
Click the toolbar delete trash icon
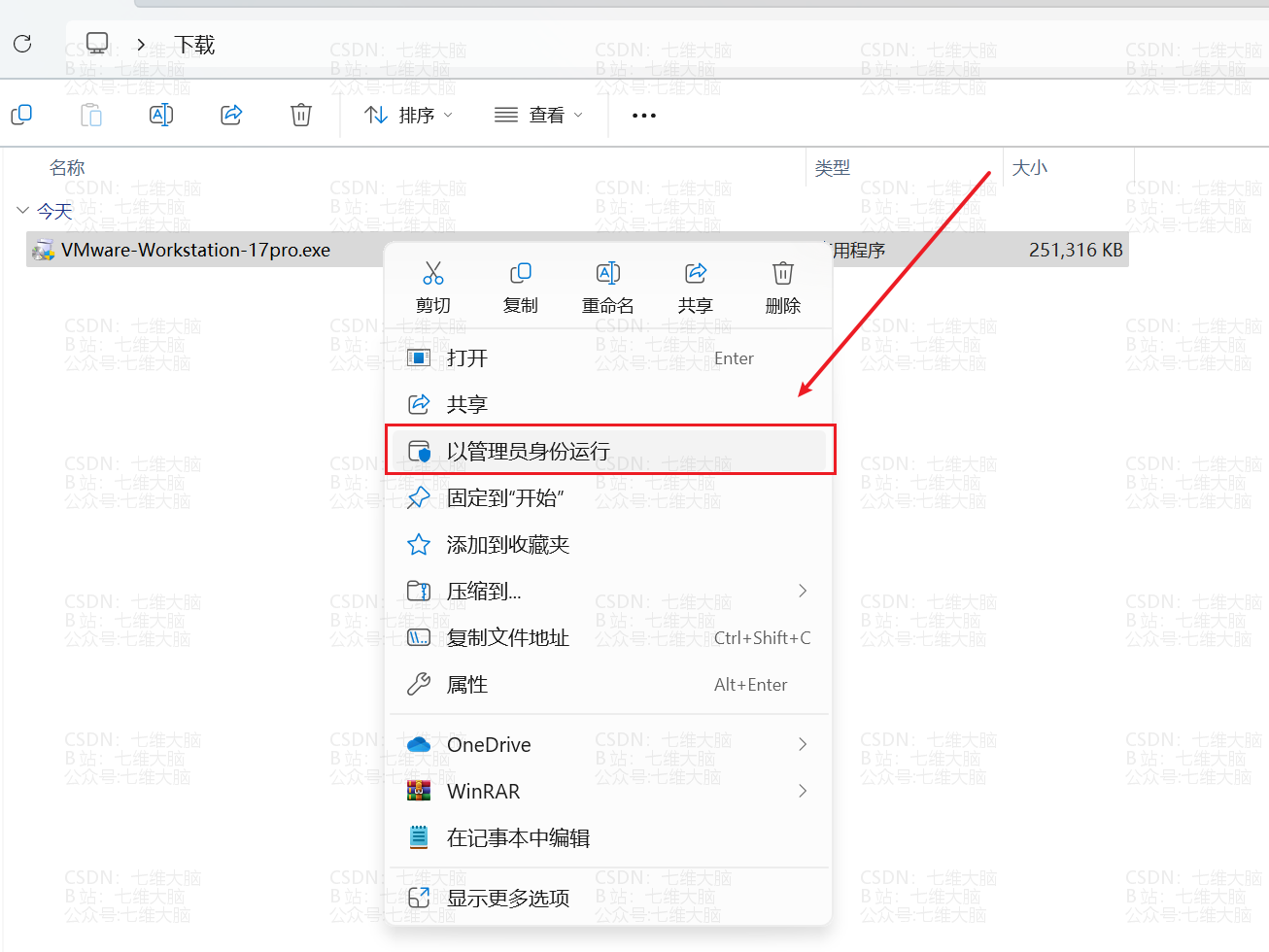coord(301,115)
